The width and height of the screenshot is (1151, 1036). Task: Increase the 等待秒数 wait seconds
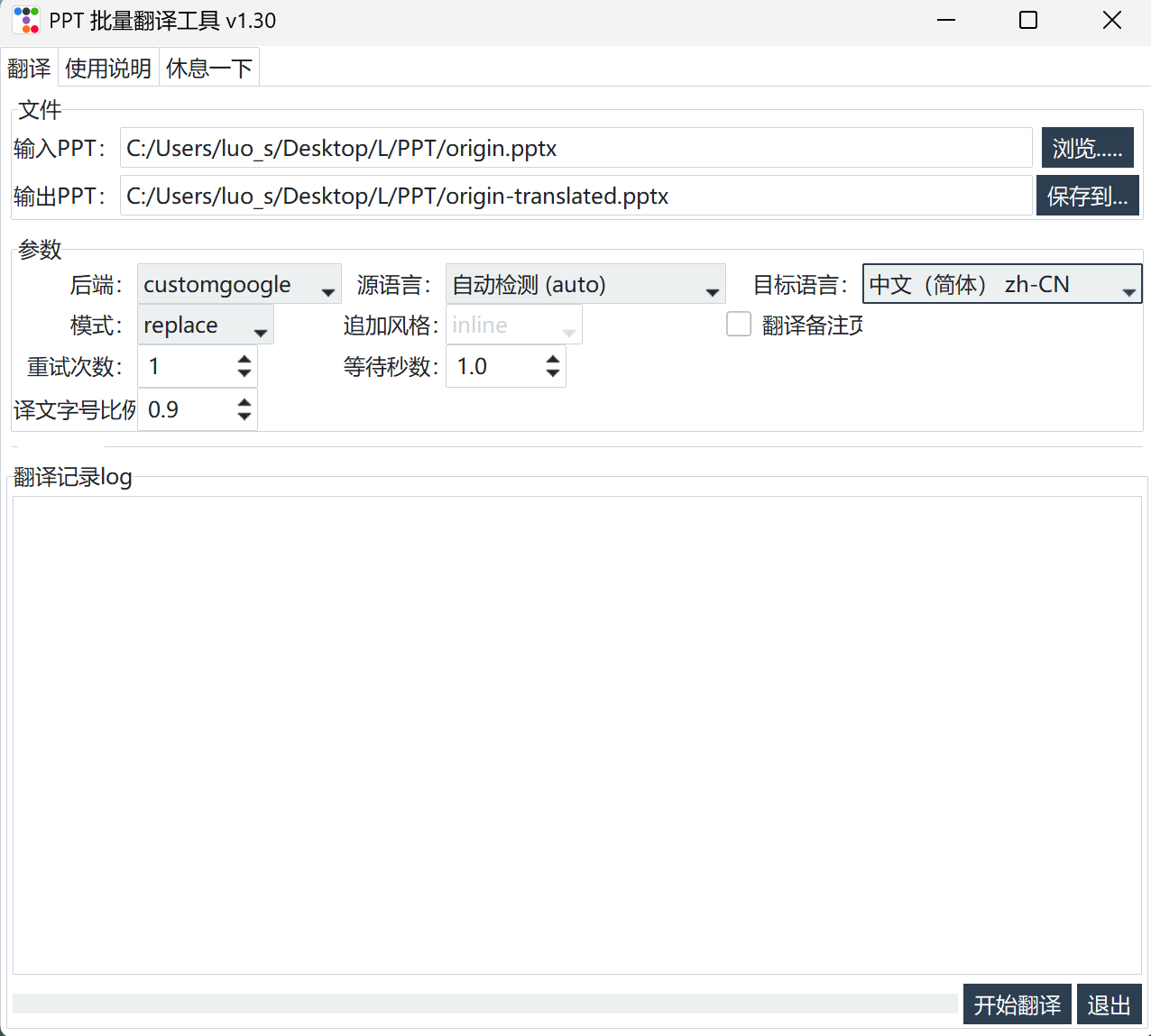coord(553,359)
